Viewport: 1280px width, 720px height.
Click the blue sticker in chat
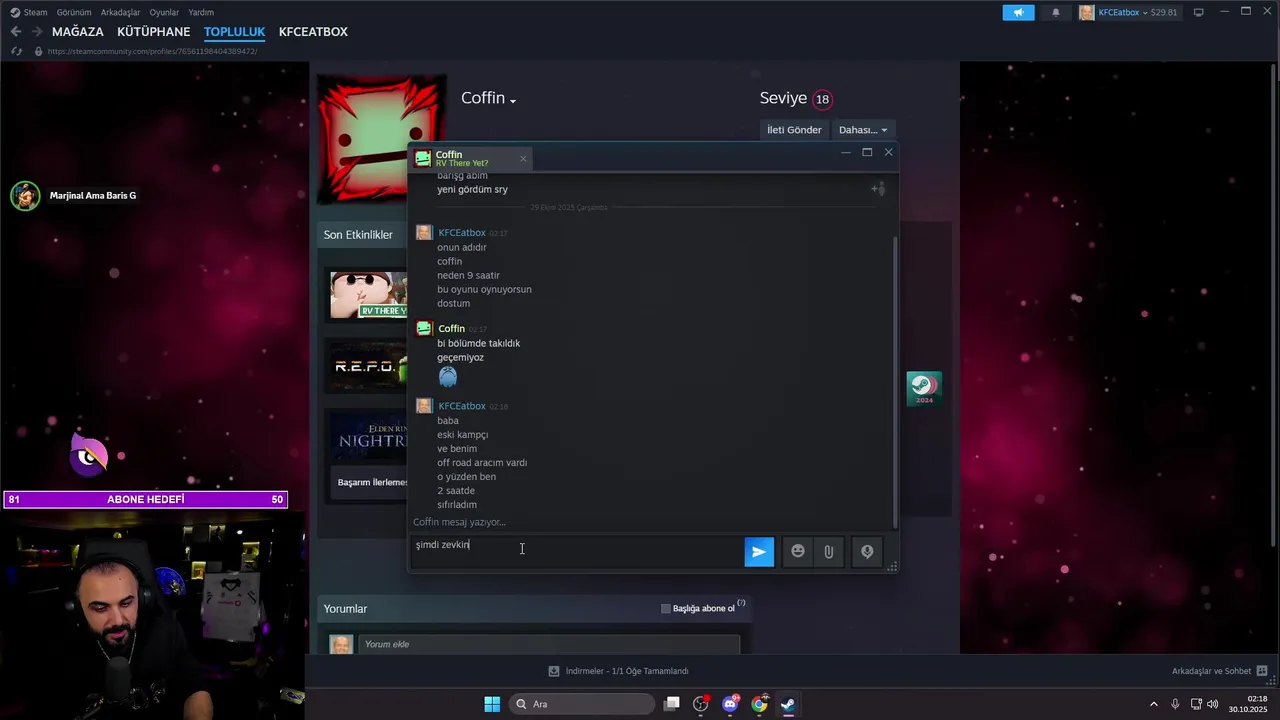point(447,376)
